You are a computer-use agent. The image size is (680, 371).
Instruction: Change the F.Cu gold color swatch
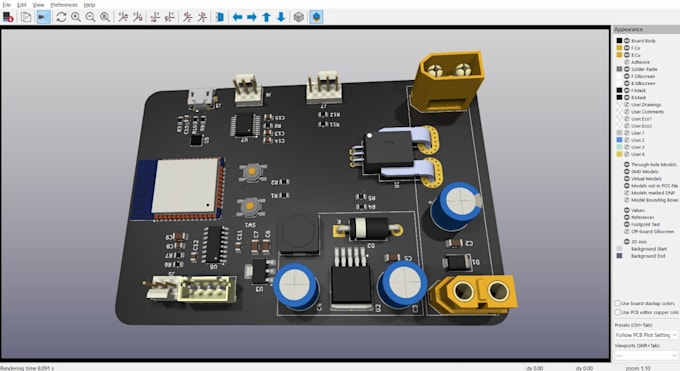click(x=619, y=48)
